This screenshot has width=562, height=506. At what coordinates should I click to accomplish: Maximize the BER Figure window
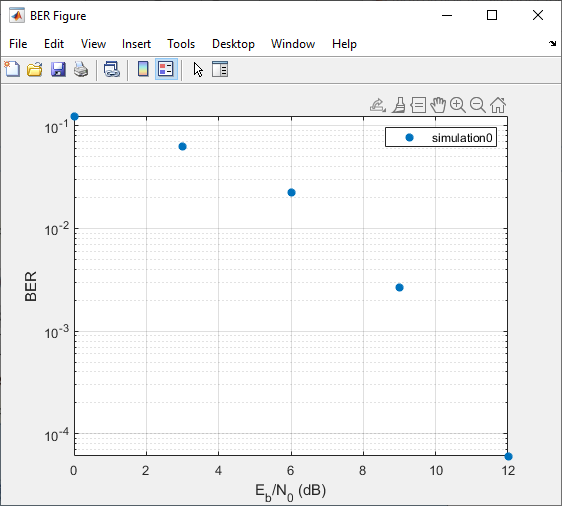point(492,15)
